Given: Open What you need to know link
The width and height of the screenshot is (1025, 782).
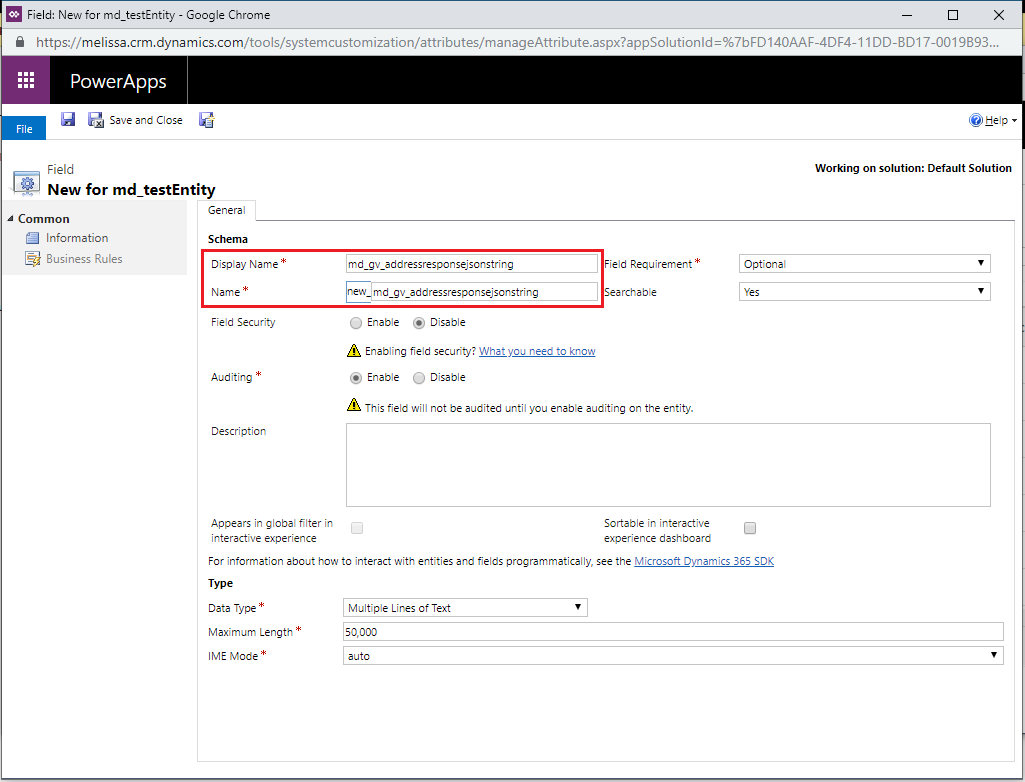Looking at the screenshot, I should [537, 351].
